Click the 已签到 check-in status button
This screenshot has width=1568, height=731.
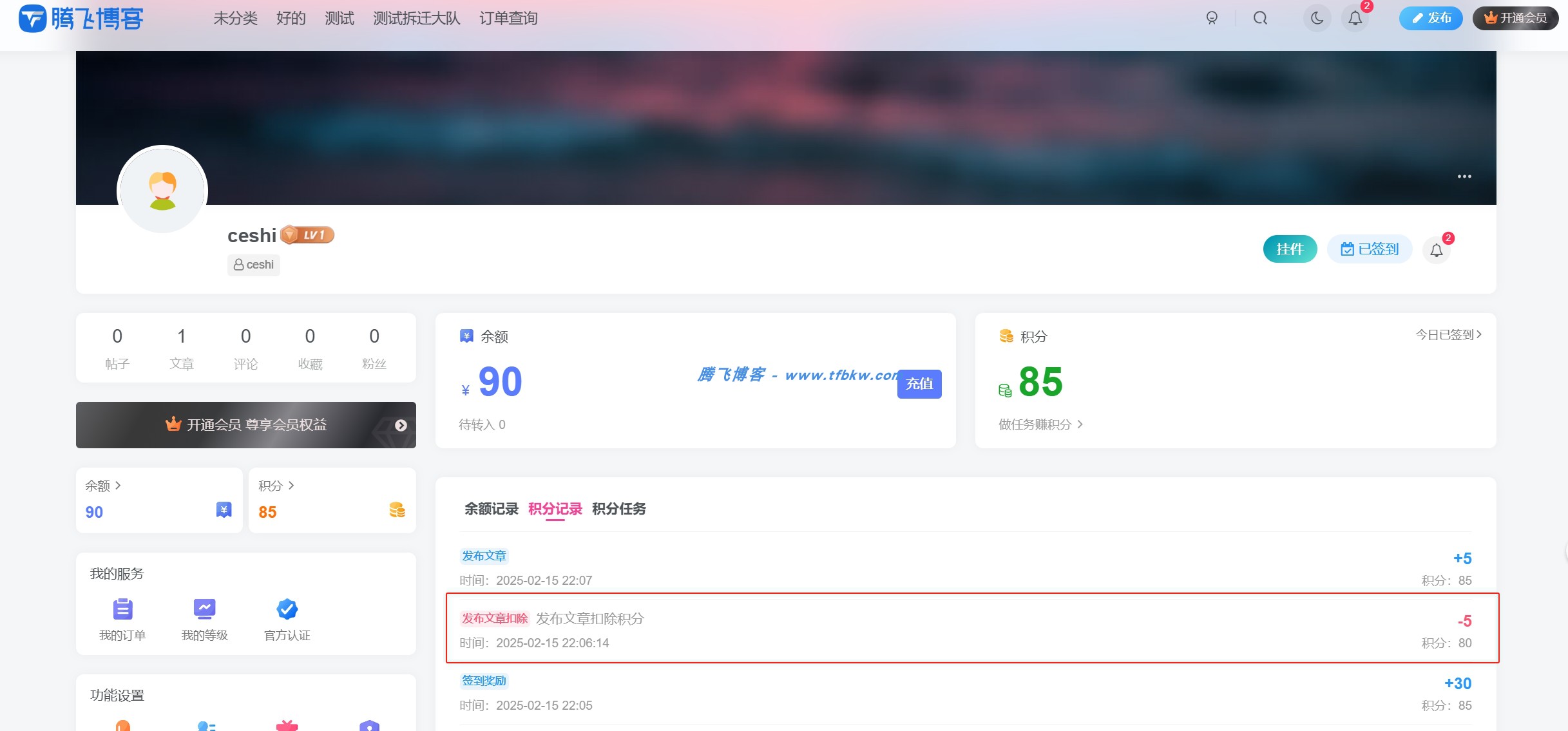point(1370,249)
